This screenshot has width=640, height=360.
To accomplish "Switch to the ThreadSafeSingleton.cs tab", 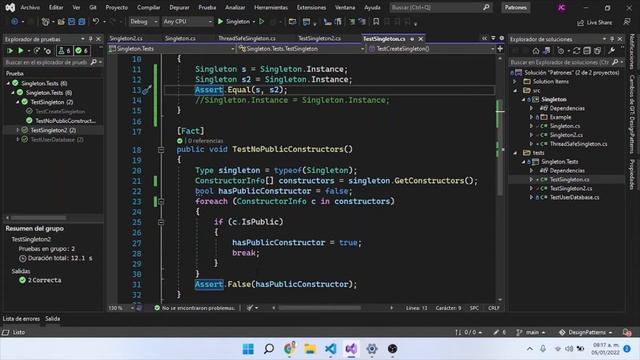I will (x=247, y=38).
